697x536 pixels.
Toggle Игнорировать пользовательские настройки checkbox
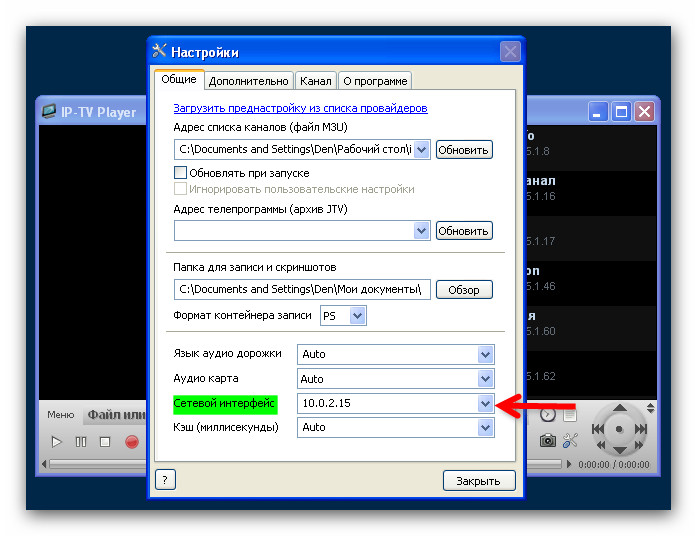(180, 189)
